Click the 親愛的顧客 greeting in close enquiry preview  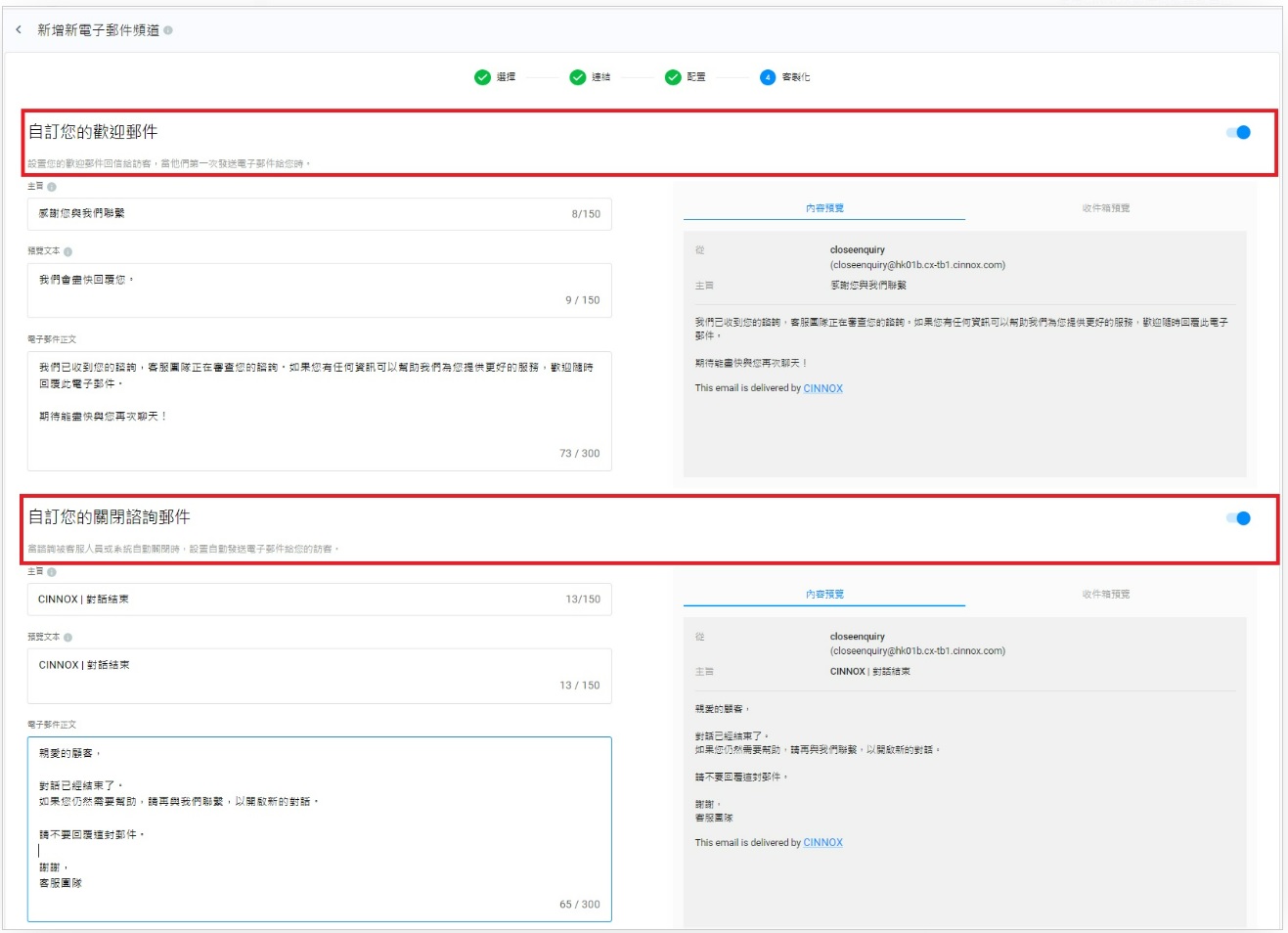[723, 709]
